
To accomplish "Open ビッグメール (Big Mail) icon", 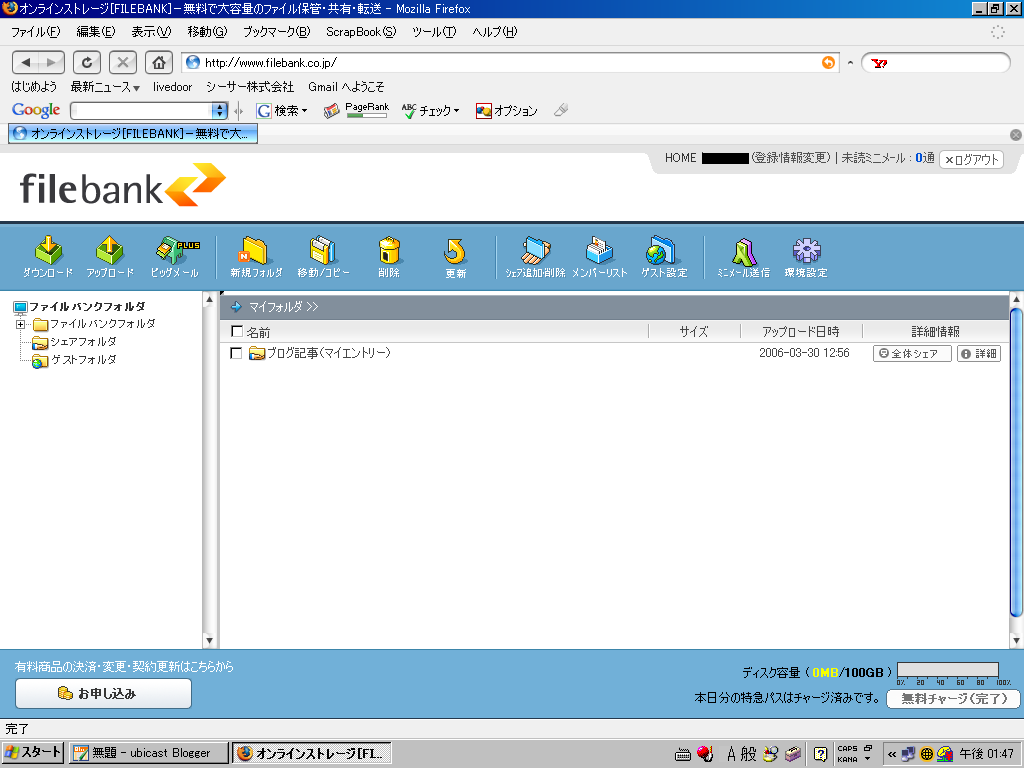I will 175,256.
